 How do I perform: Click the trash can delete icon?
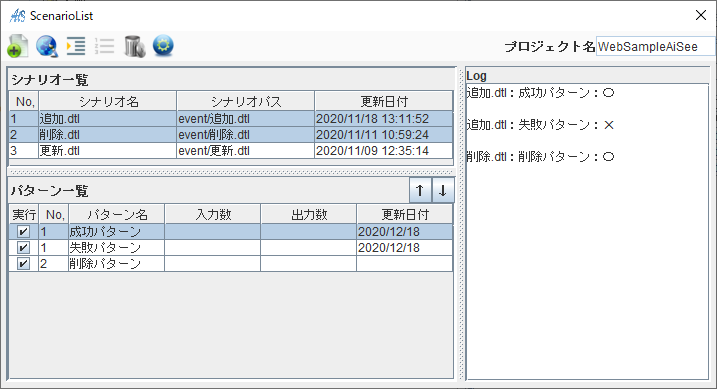(x=135, y=46)
